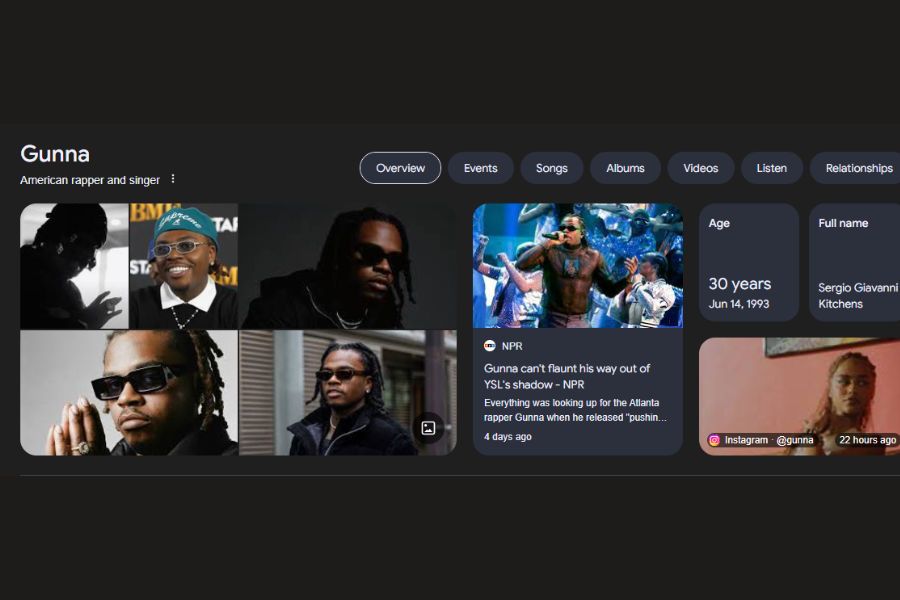Open the NPR headline about YSL's shadow
The width and height of the screenshot is (900, 600).
coord(567,376)
